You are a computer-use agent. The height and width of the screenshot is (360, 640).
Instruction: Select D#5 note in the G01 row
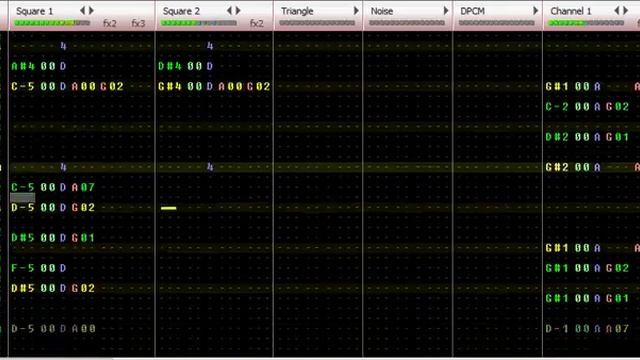pyautogui.click(x=23, y=238)
